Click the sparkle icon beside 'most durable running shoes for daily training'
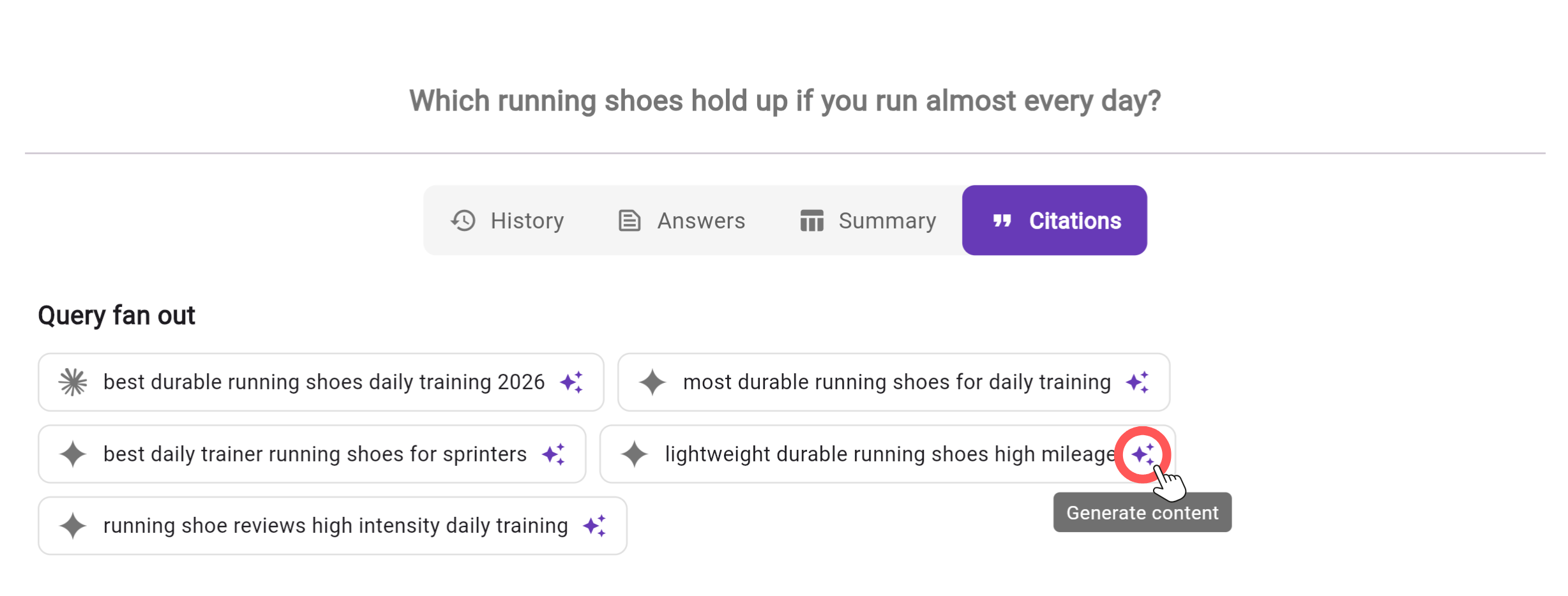Viewport: 1568px width, 596px height. coord(1138,382)
